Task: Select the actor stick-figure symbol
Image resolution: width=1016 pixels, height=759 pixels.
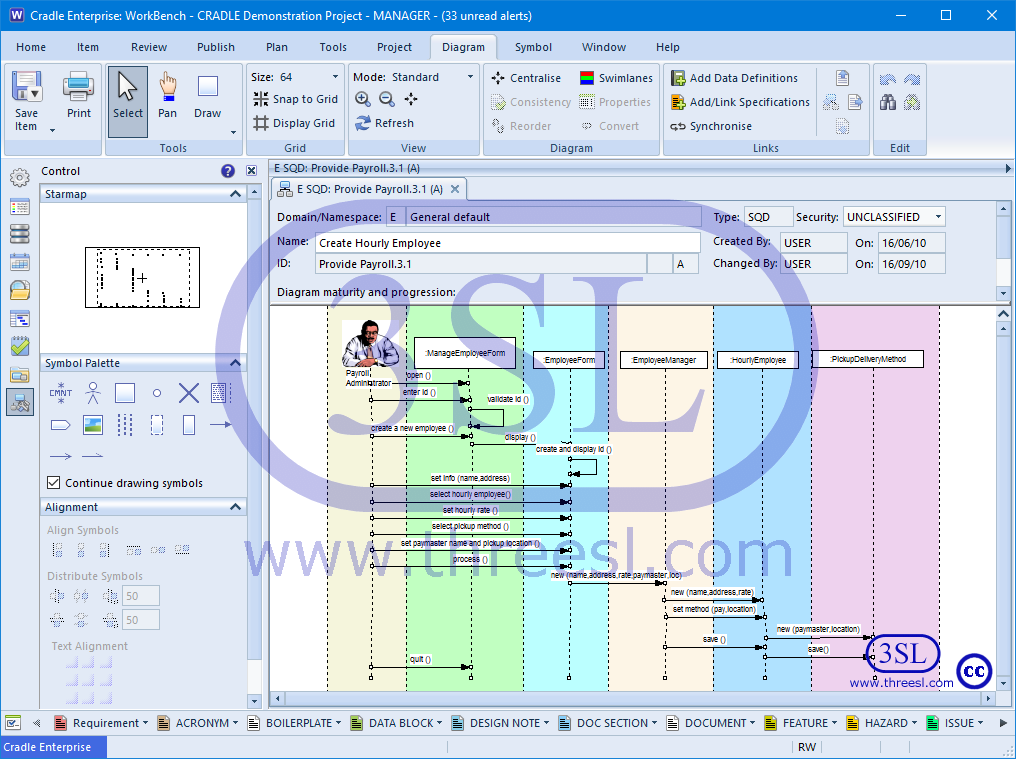Action: click(x=93, y=393)
